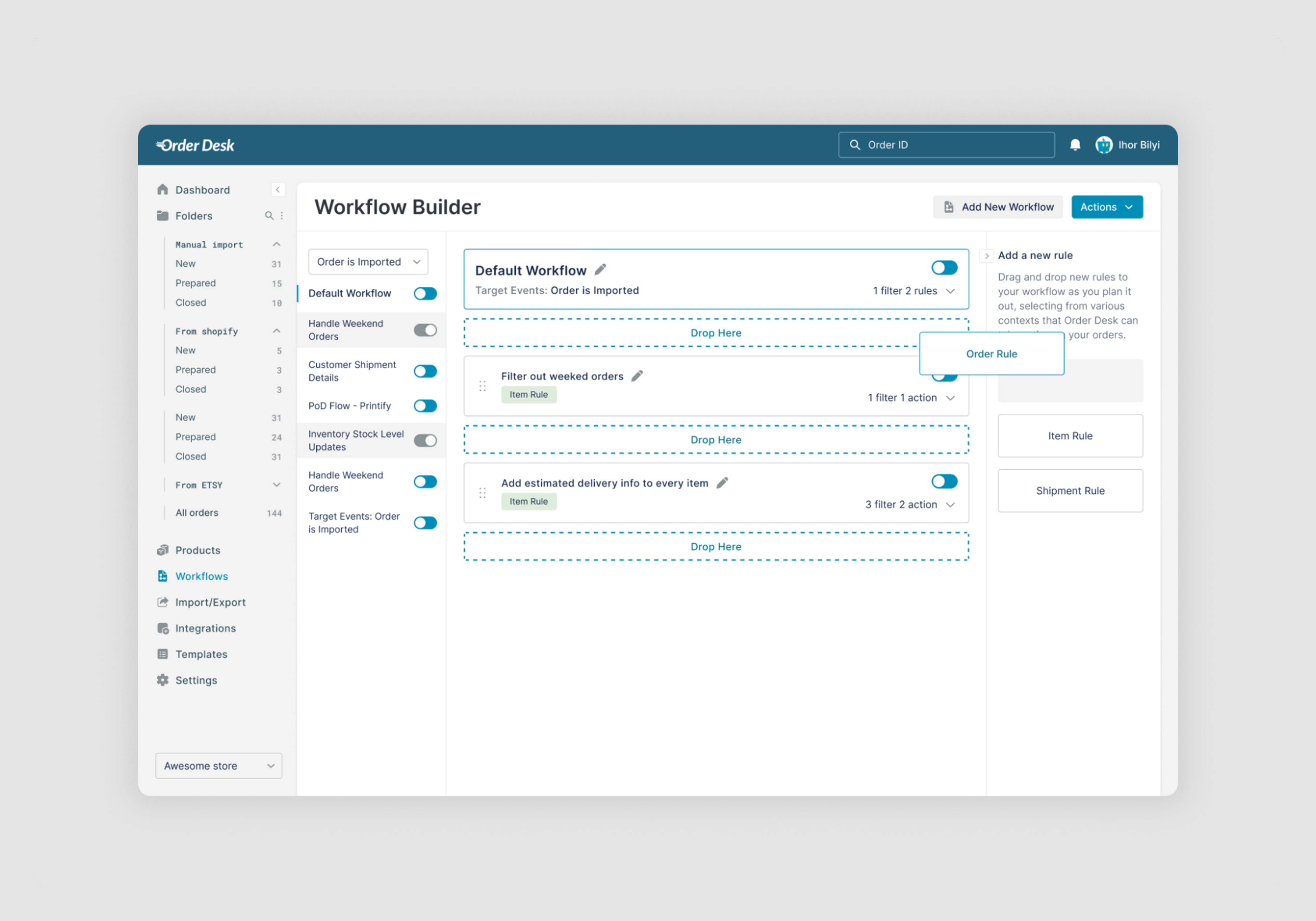Open Ihor Bilyi user avatar

point(1103,145)
